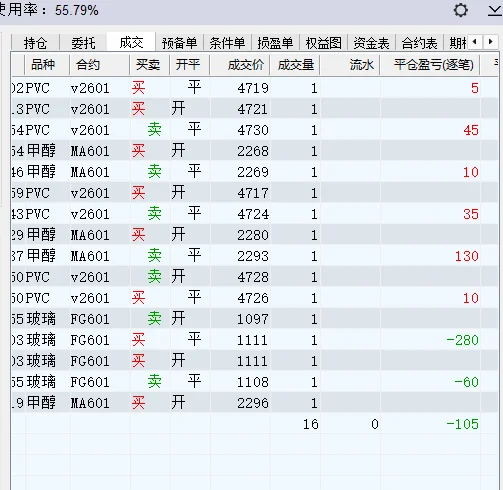Click the profit value 130
503x490 pixels.
coord(467,256)
